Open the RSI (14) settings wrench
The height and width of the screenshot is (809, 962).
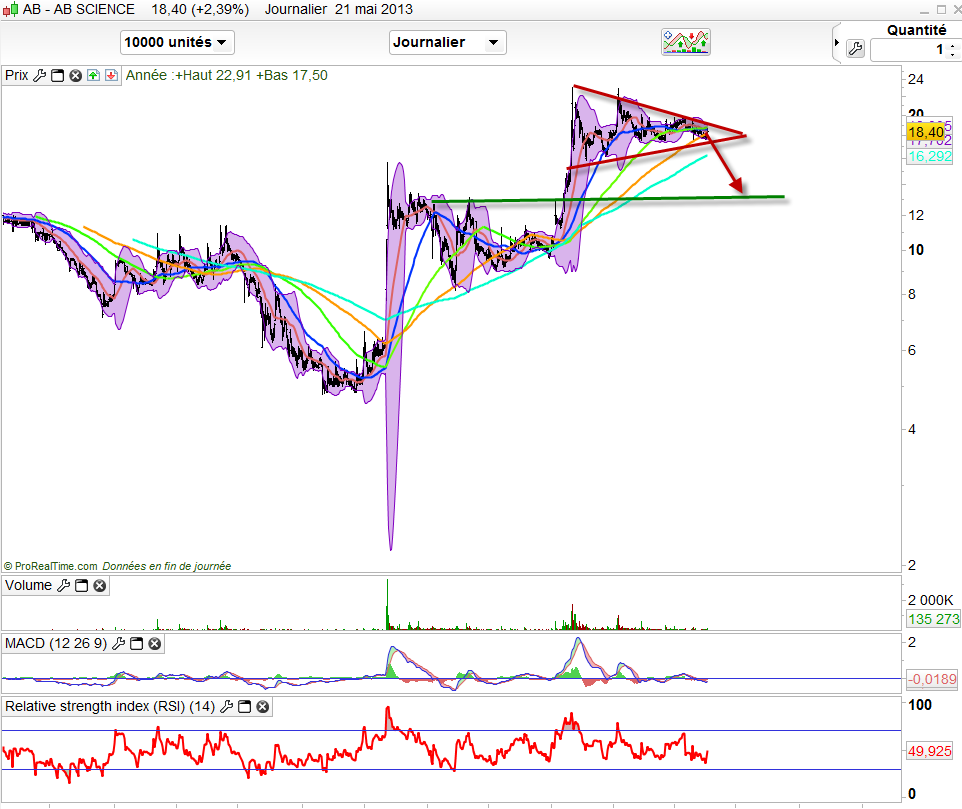click(x=227, y=707)
